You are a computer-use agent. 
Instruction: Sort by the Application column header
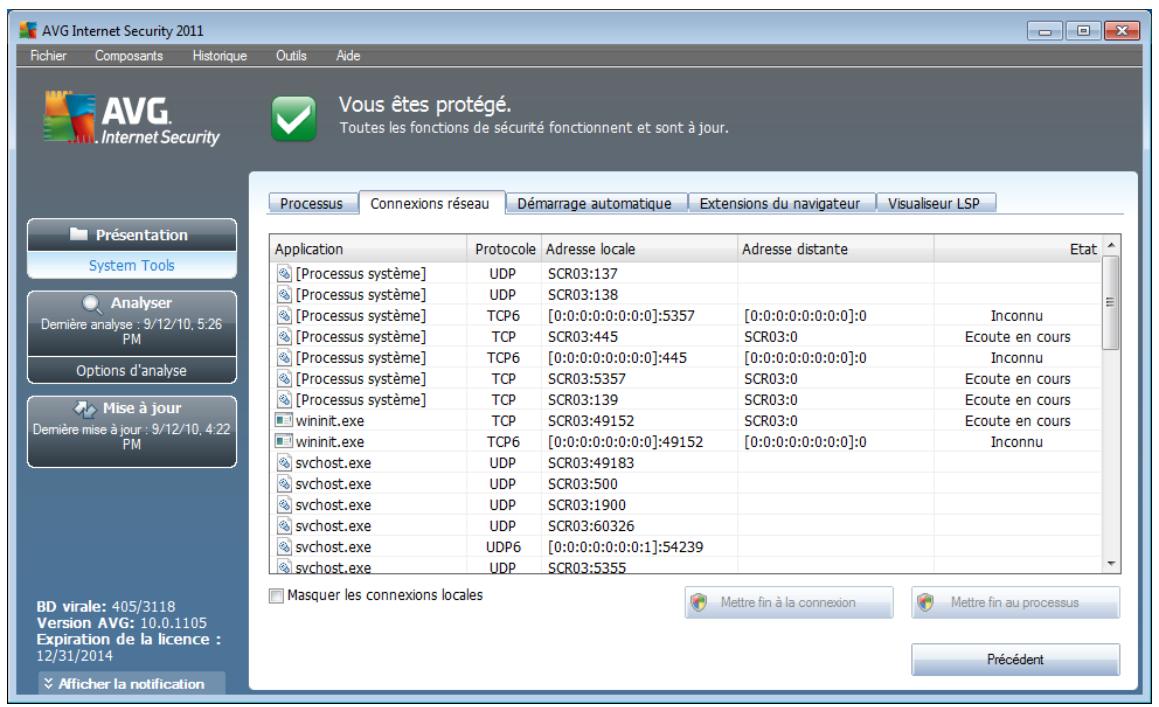click(x=368, y=249)
